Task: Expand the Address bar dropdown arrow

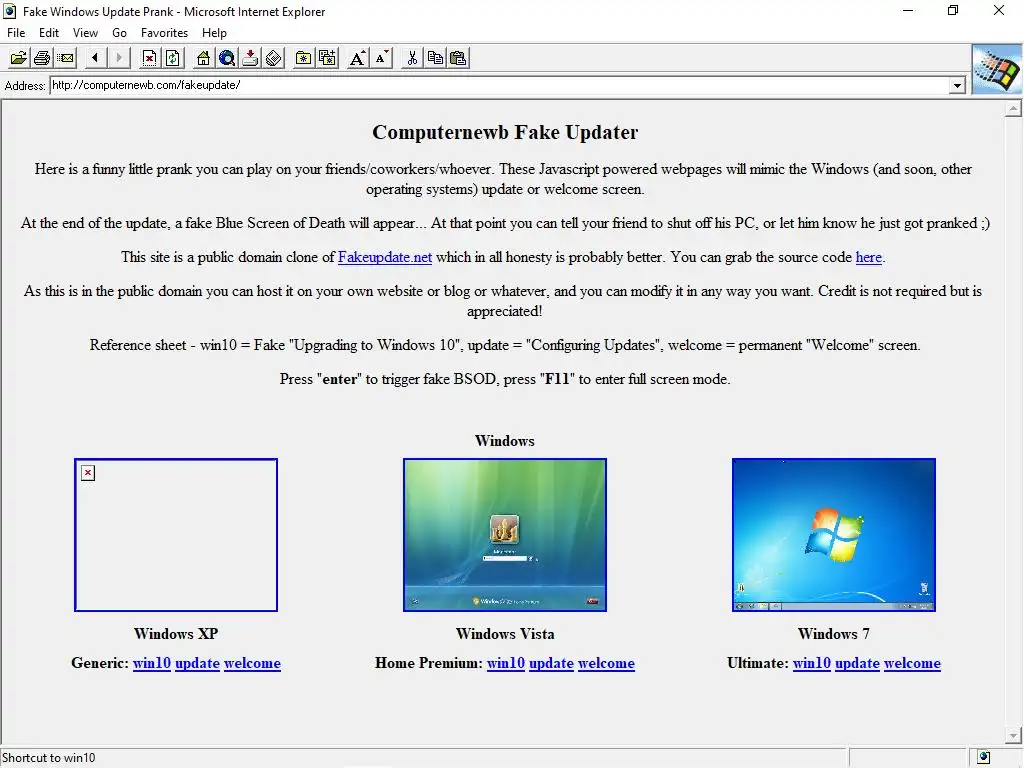Action: point(957,86)
